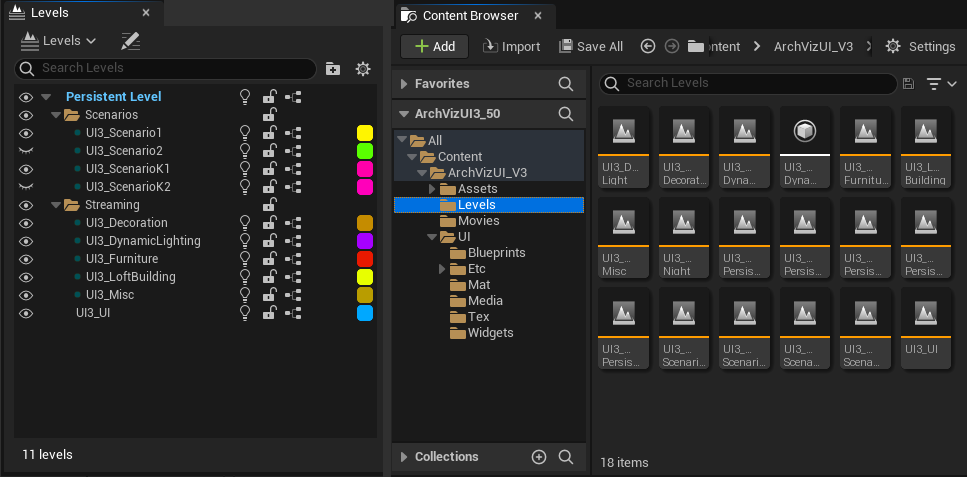
Task: Click lock icon for UI3_Misc
Action: (x=269, y=295)
